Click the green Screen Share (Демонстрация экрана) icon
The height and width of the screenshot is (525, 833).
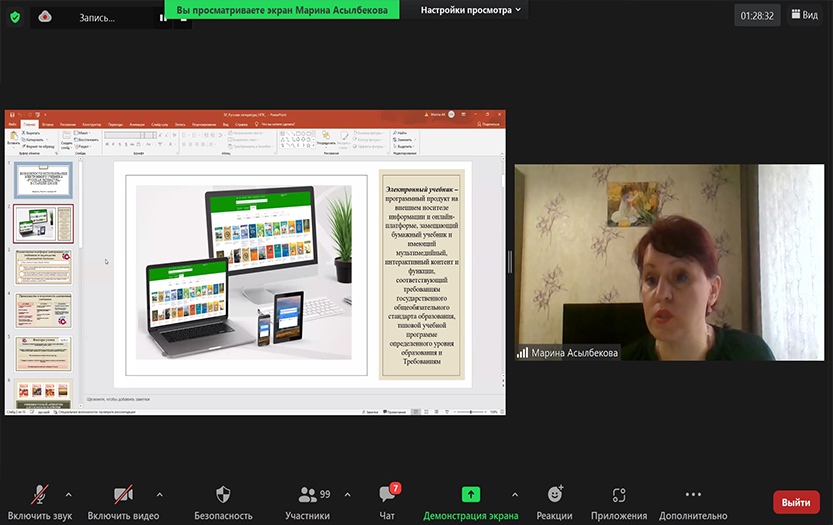470,495
